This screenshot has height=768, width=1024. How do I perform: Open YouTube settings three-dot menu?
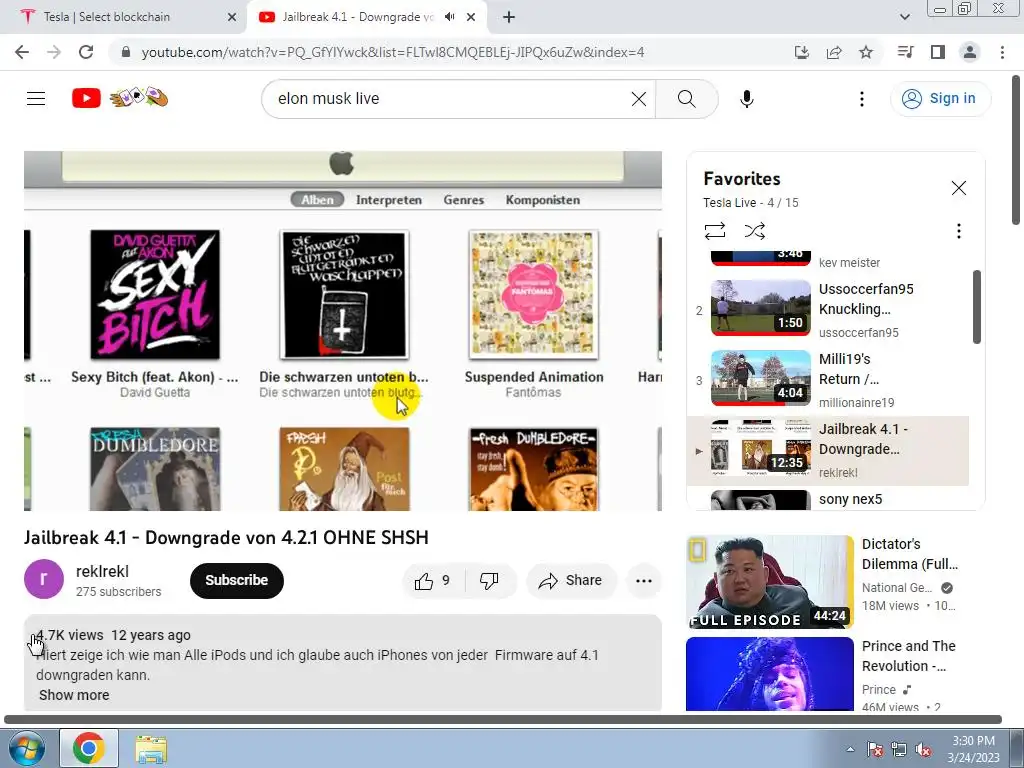point(861,99)
